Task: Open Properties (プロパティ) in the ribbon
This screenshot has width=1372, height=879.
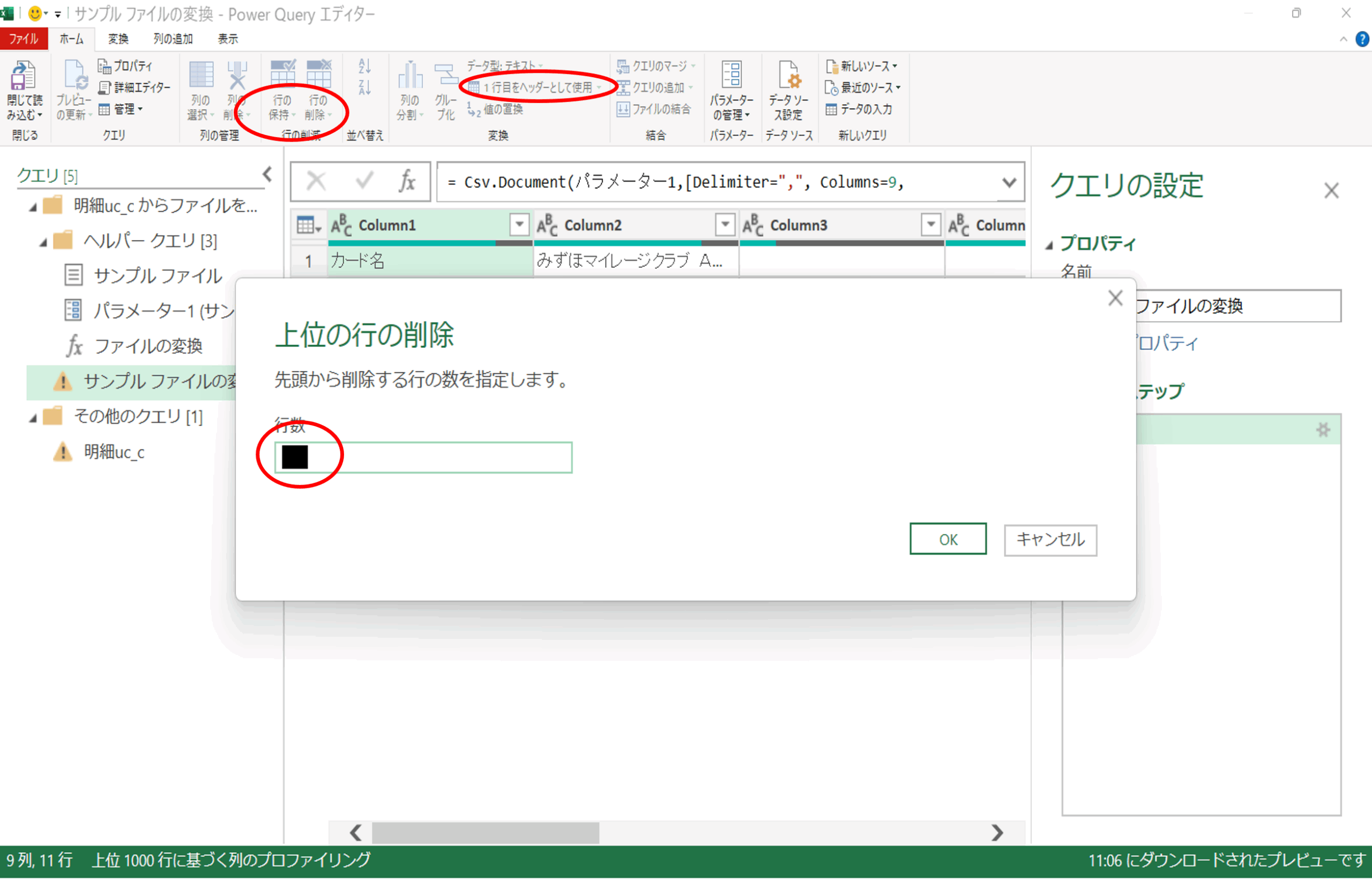Action: click(125, 66)
